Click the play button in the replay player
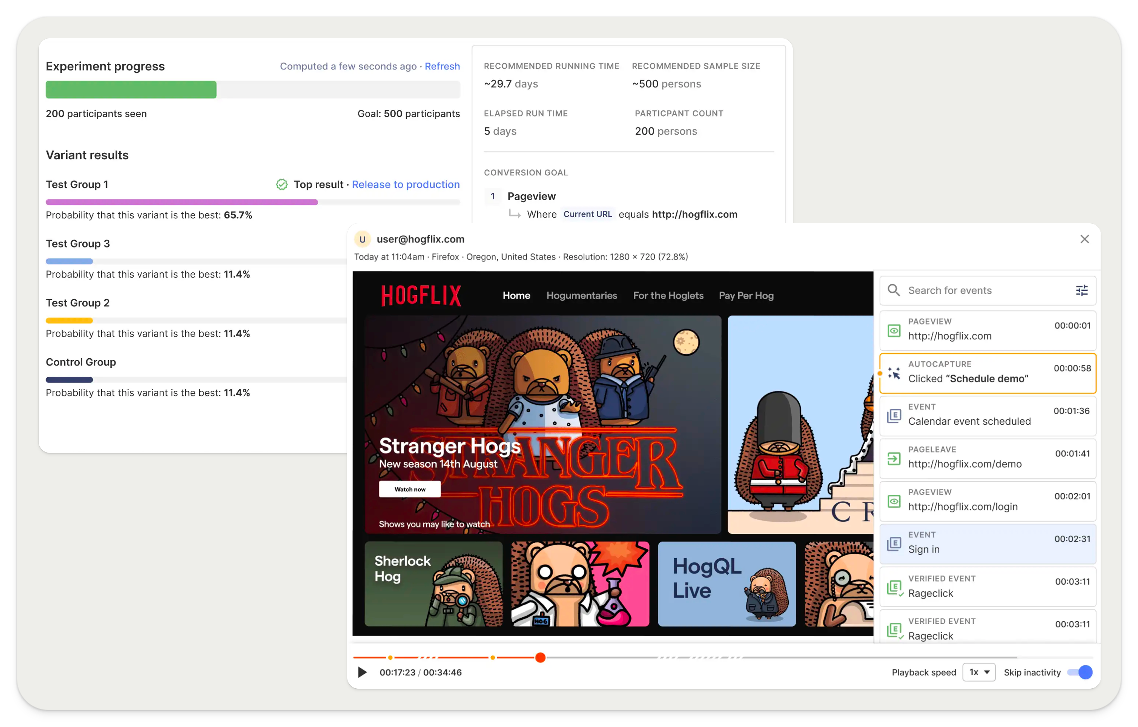Viewport: 1138px width, 727px height. [x=362, y=673]
